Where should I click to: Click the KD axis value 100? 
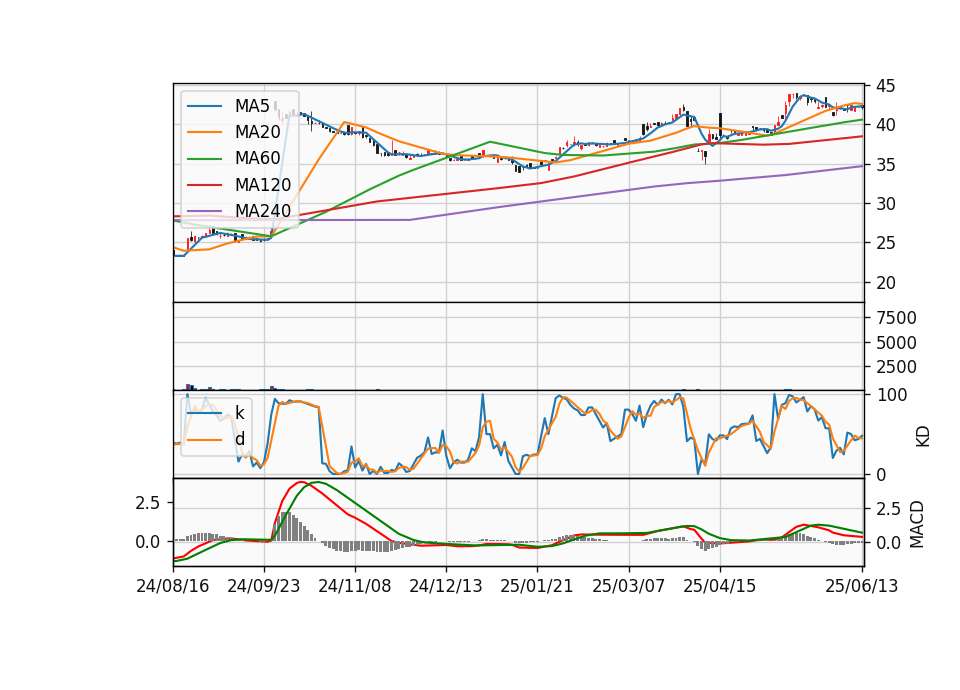892,395
